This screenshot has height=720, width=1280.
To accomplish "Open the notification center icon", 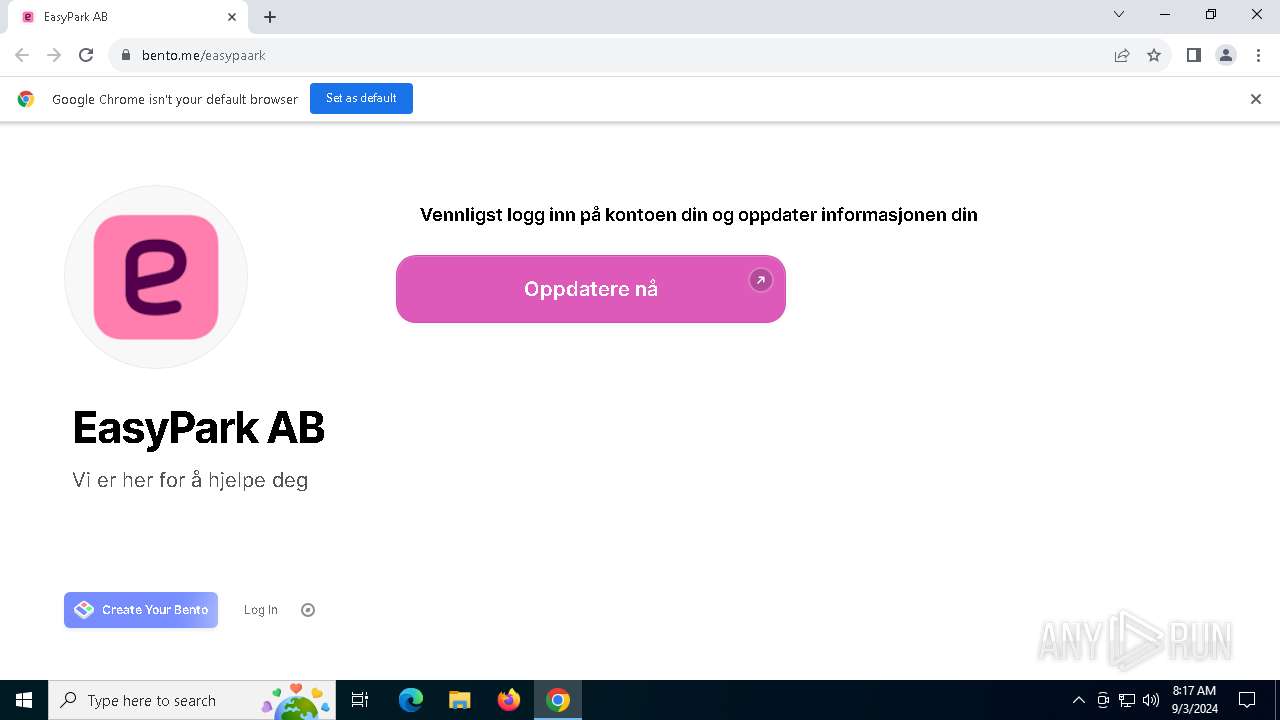I will (1247, 700).
